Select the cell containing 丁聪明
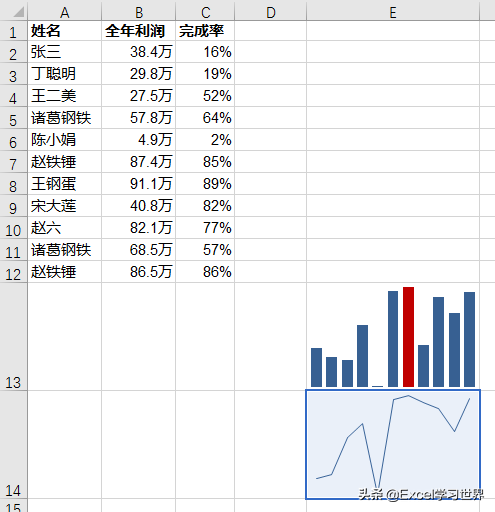The height and width of the screenshot is (512, 495). [65, 74]
